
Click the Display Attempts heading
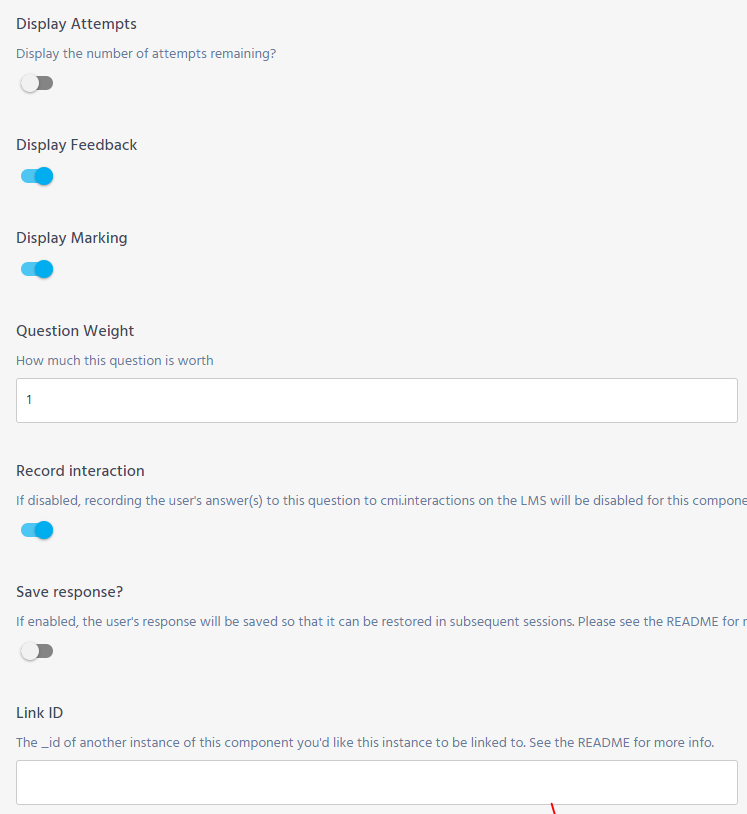click(x=76, y=24)
